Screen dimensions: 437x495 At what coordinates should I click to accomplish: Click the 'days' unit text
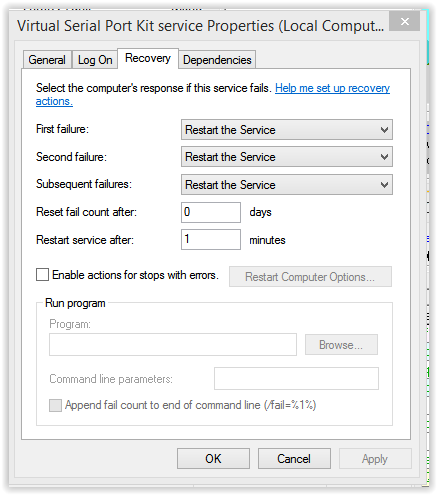click(x=260, y=212)
